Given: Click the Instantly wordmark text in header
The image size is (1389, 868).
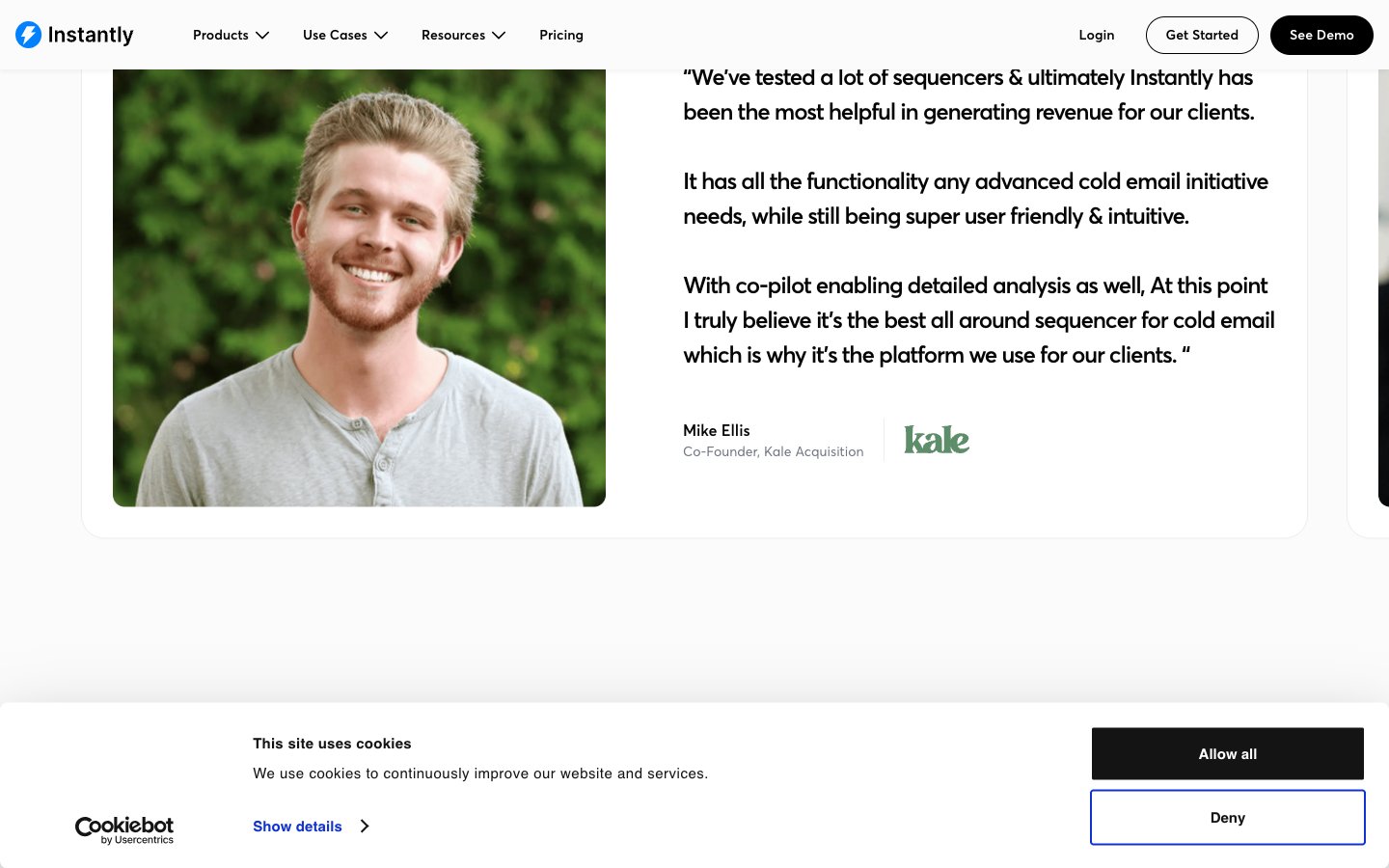Looking at the screenshot, I should click(91, 35).
